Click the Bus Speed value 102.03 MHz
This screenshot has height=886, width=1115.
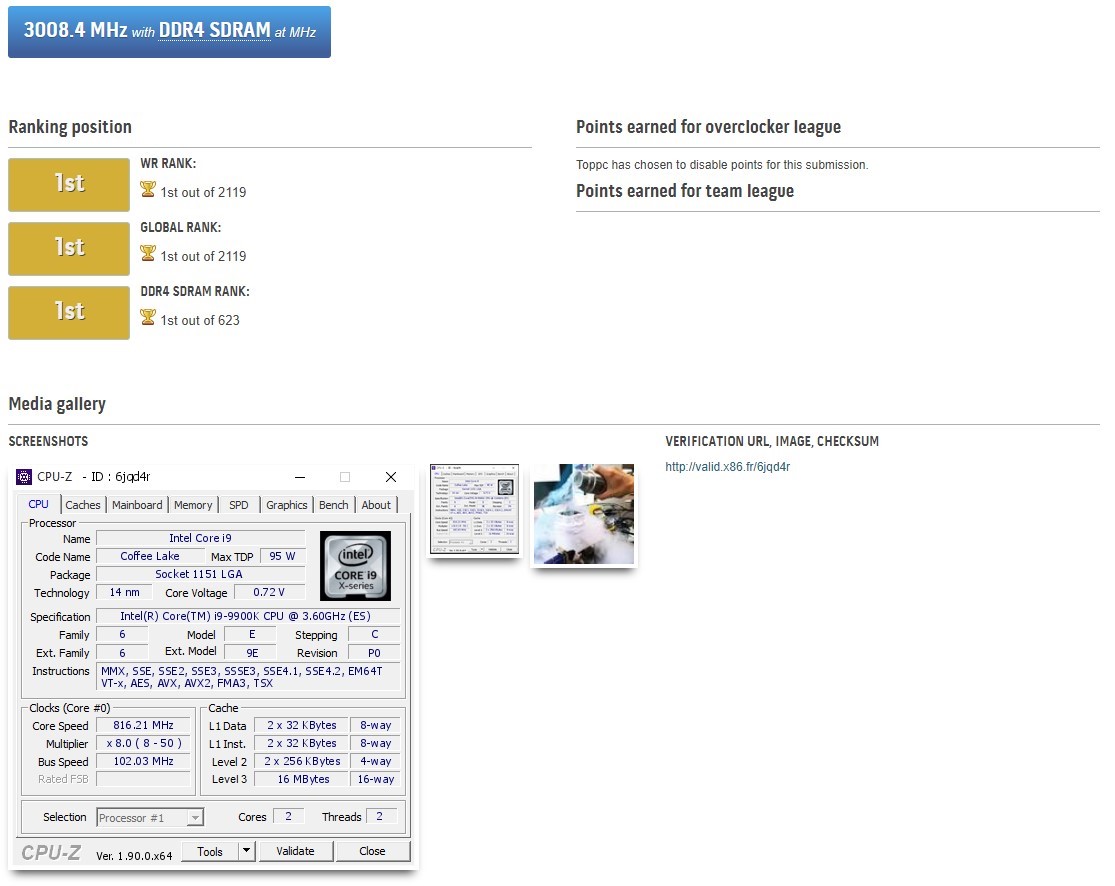click(x=144, y=761)
